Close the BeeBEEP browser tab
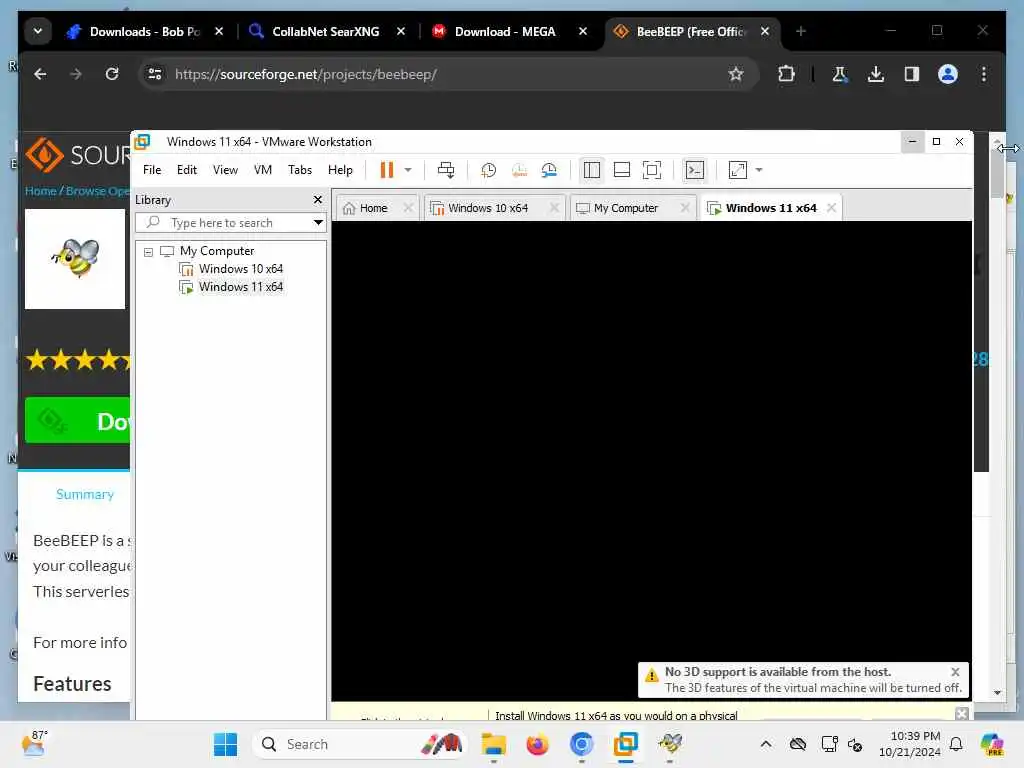This screenshot has width=1024, height=768. 765,31
